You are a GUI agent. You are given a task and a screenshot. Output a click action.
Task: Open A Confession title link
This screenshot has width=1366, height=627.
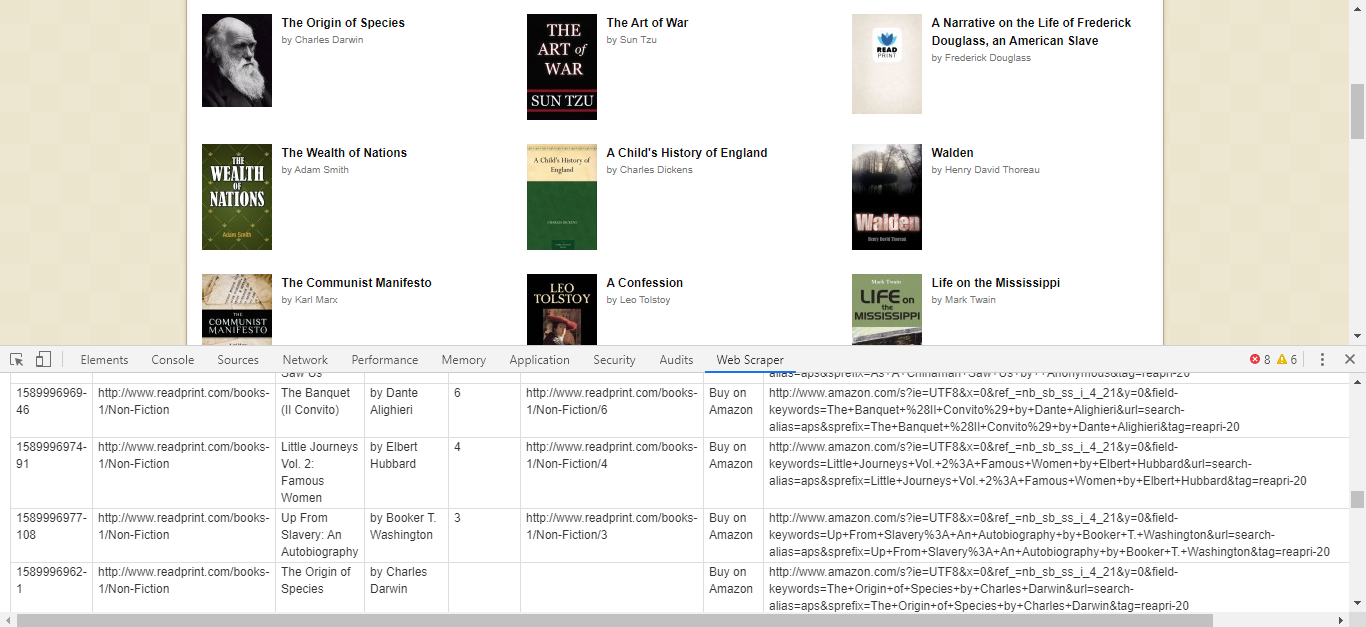645,283
